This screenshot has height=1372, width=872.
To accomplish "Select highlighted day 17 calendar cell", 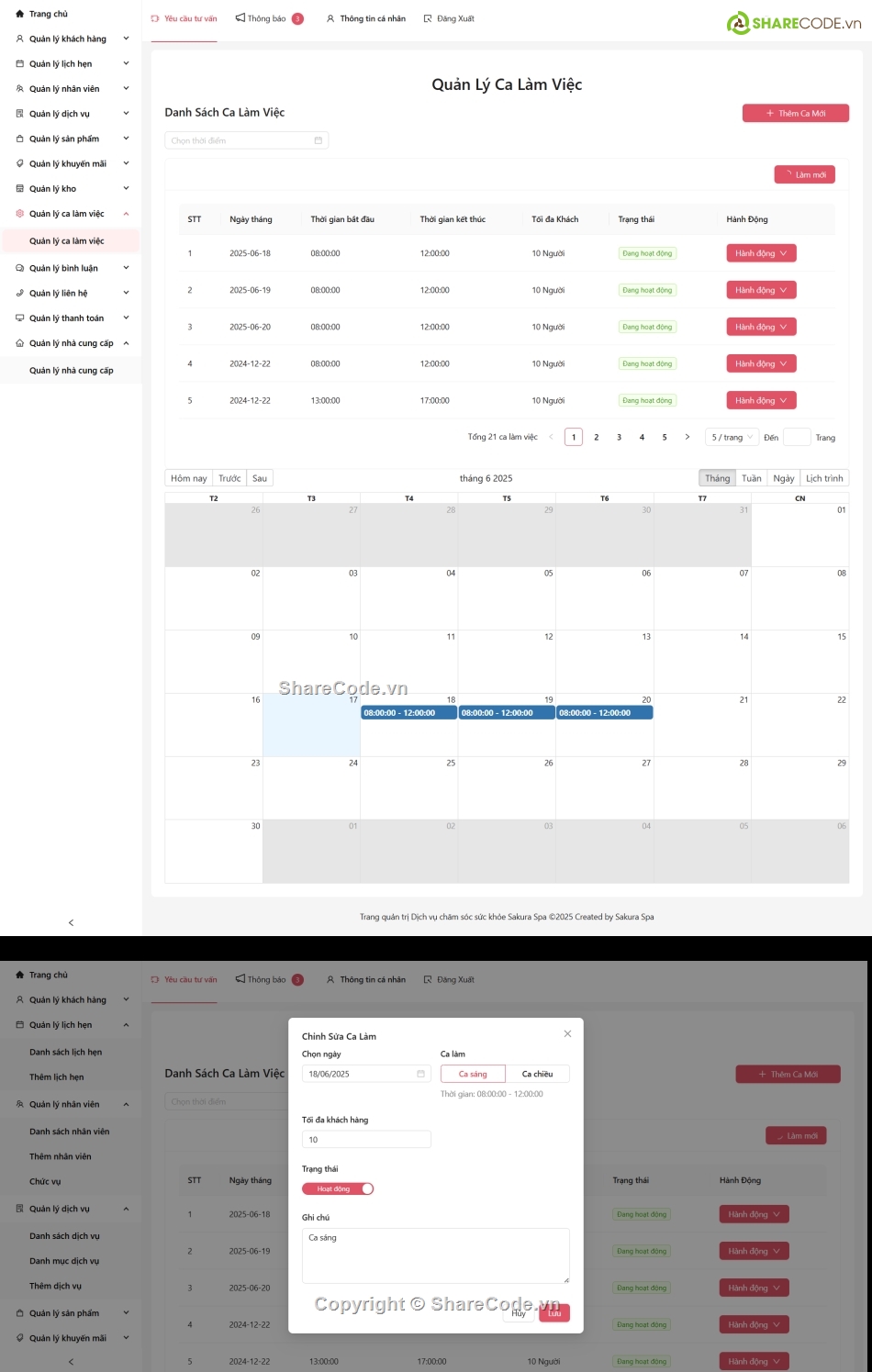I will [x=311, y=725].
